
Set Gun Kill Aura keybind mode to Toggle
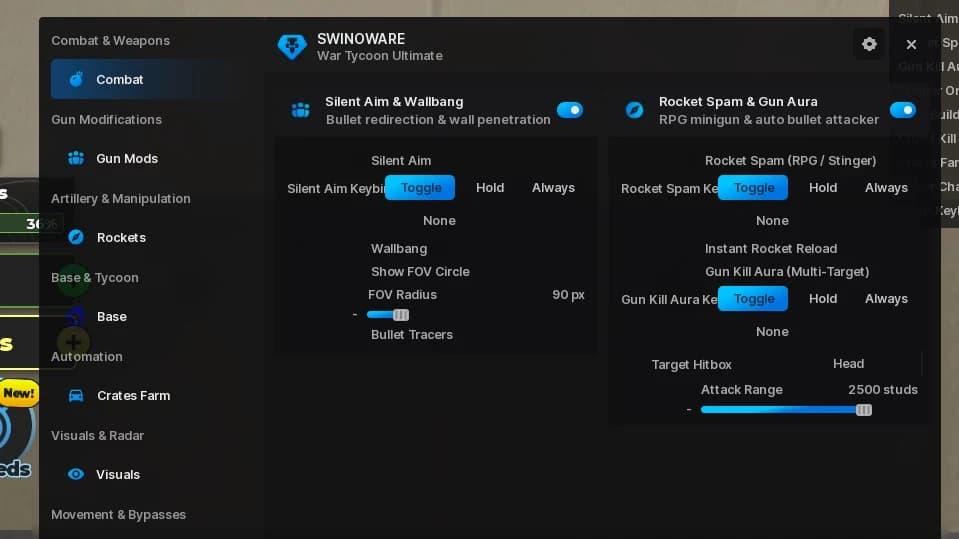[x=754, y=299]
